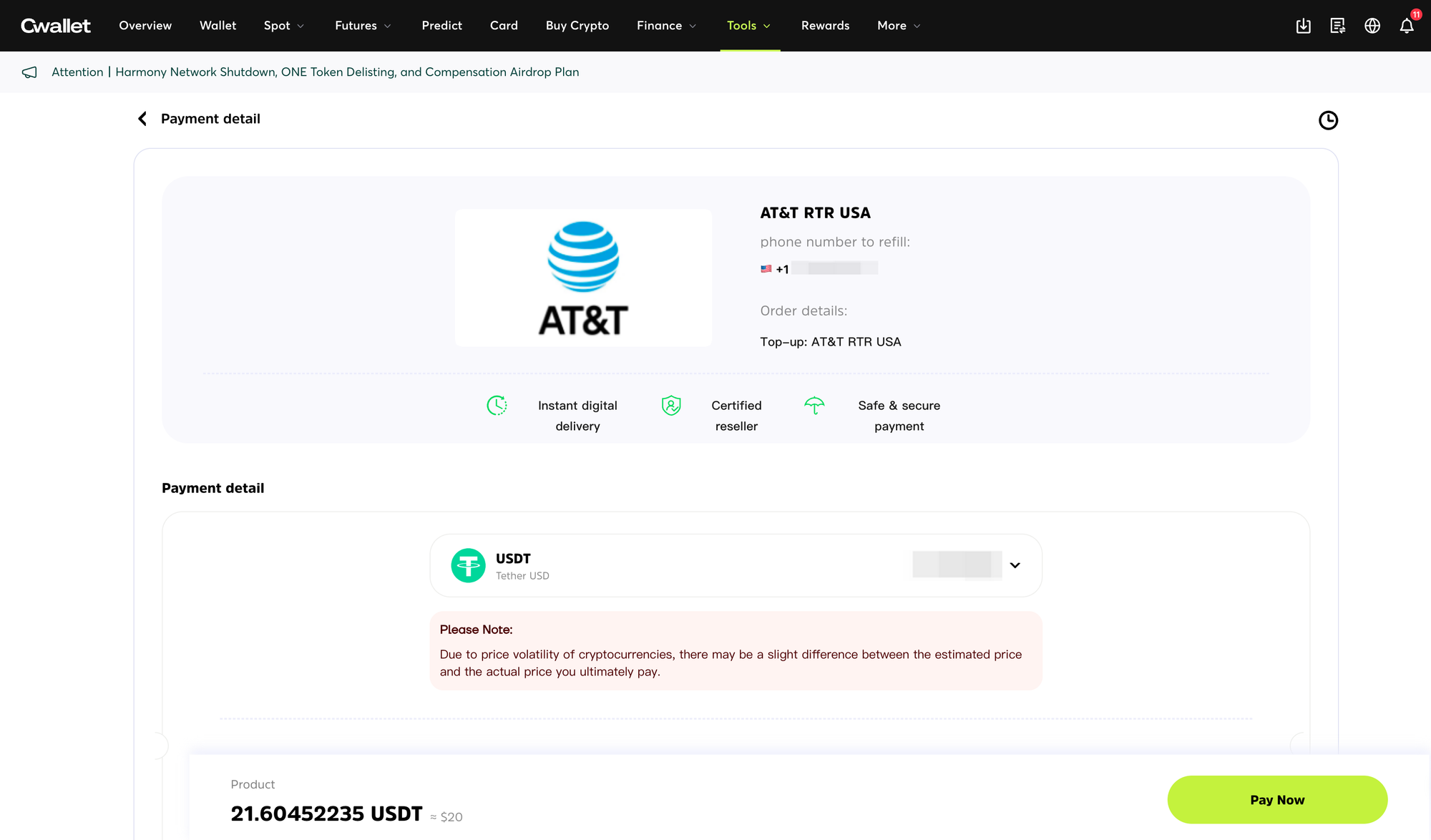Screen dimensions: 1431x840
Task: Open the Rewards page
Action: 825,26
